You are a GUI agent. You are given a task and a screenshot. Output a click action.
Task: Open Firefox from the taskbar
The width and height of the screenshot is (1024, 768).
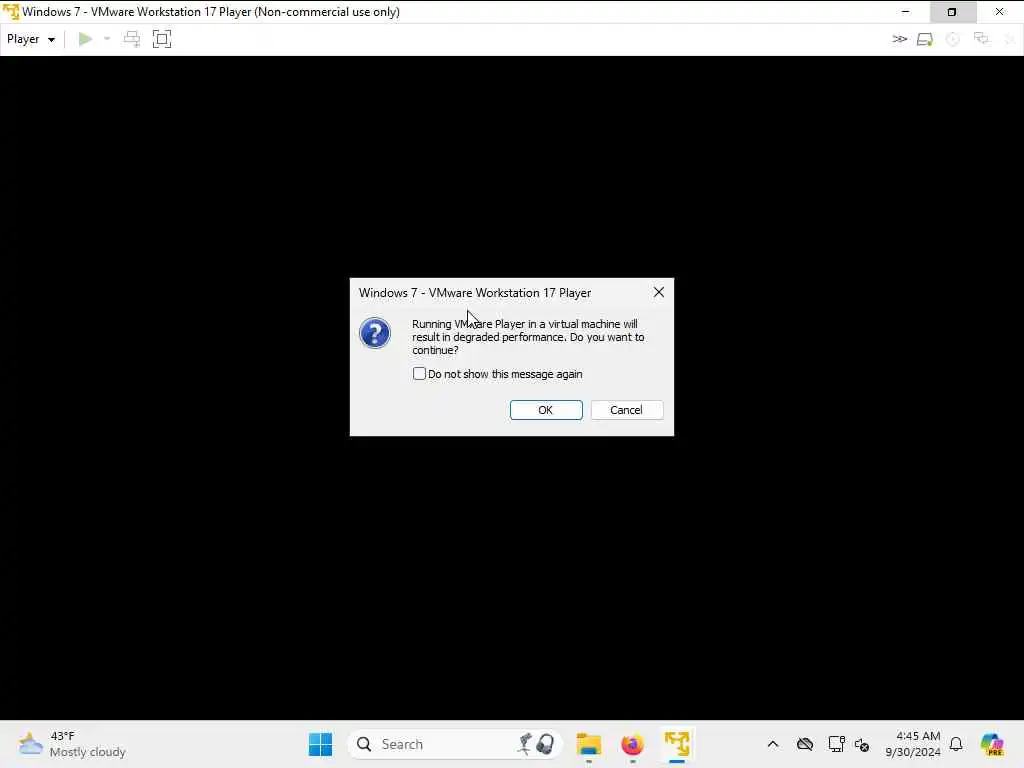[x=632, y=744]
